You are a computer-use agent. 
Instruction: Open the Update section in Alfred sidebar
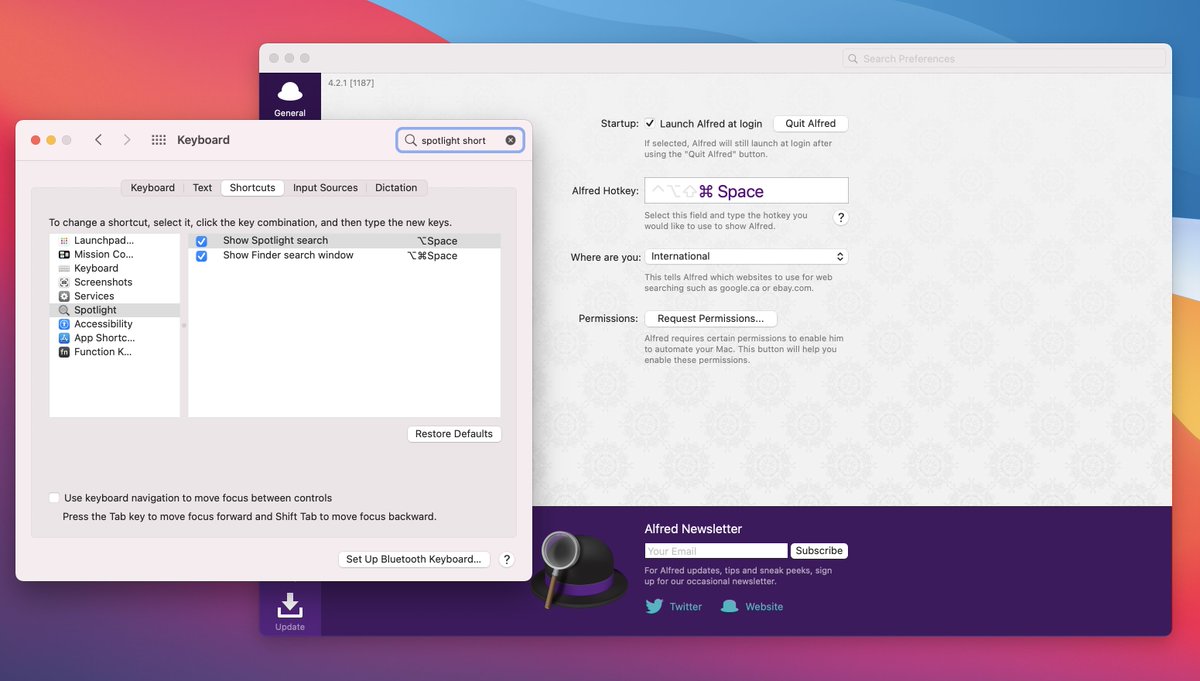coord(290,612)
